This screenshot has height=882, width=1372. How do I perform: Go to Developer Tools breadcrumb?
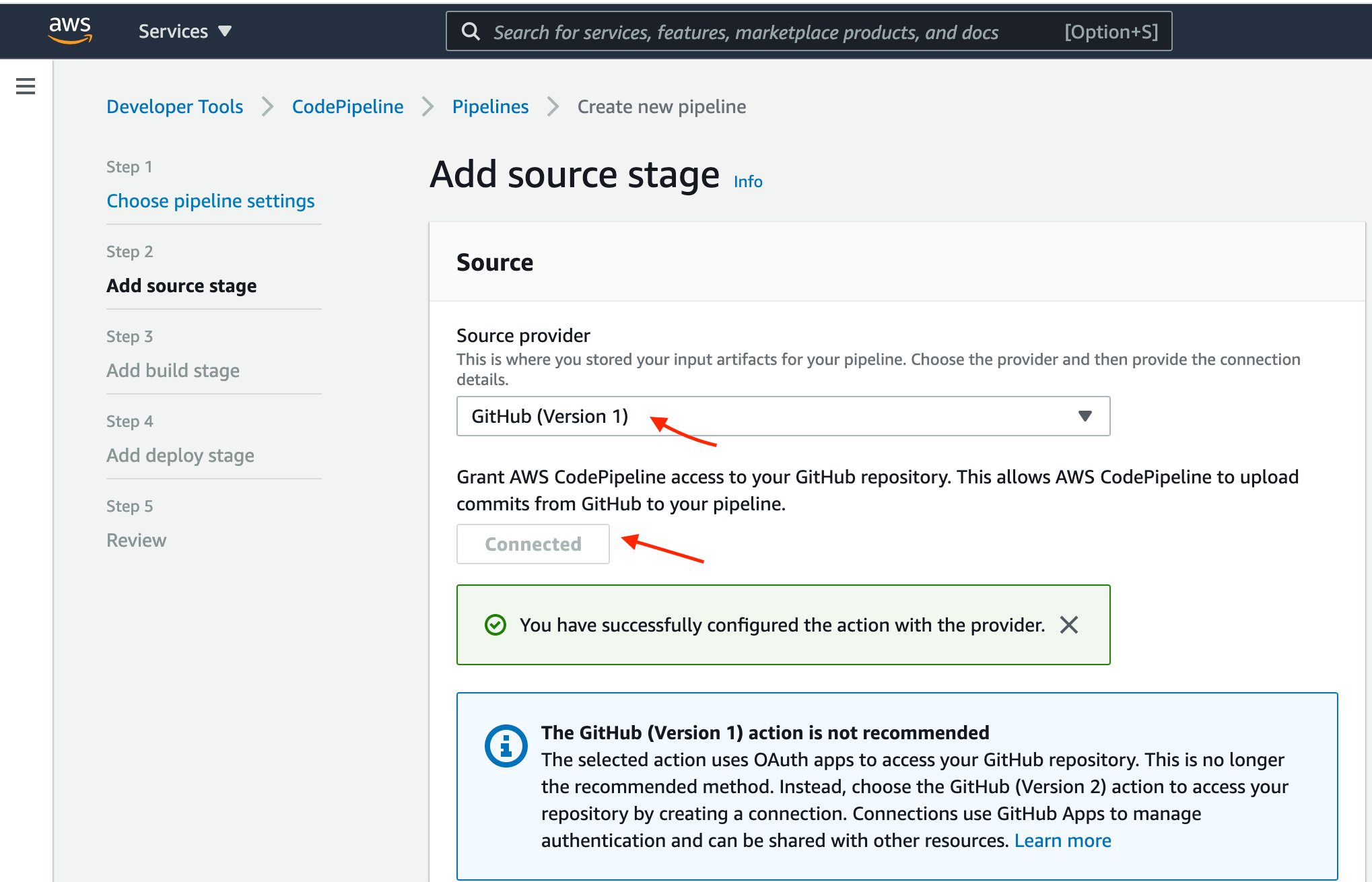pyautogui.click(x=174, y=106)
